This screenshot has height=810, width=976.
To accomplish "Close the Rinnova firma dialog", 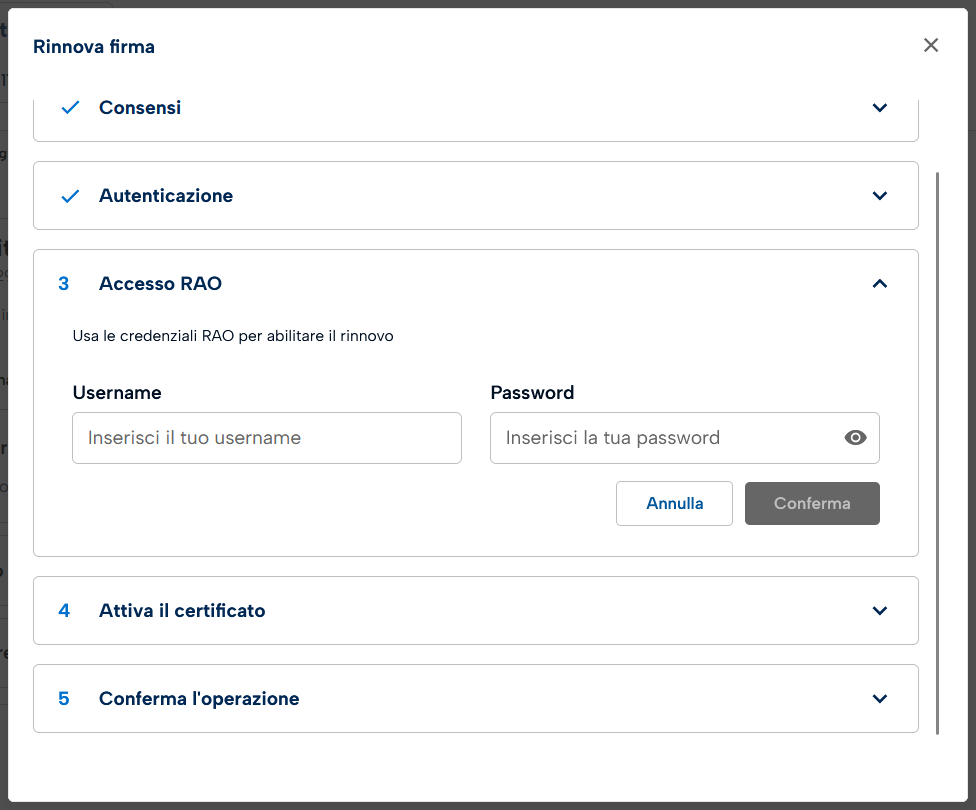I will coord(931,45).
